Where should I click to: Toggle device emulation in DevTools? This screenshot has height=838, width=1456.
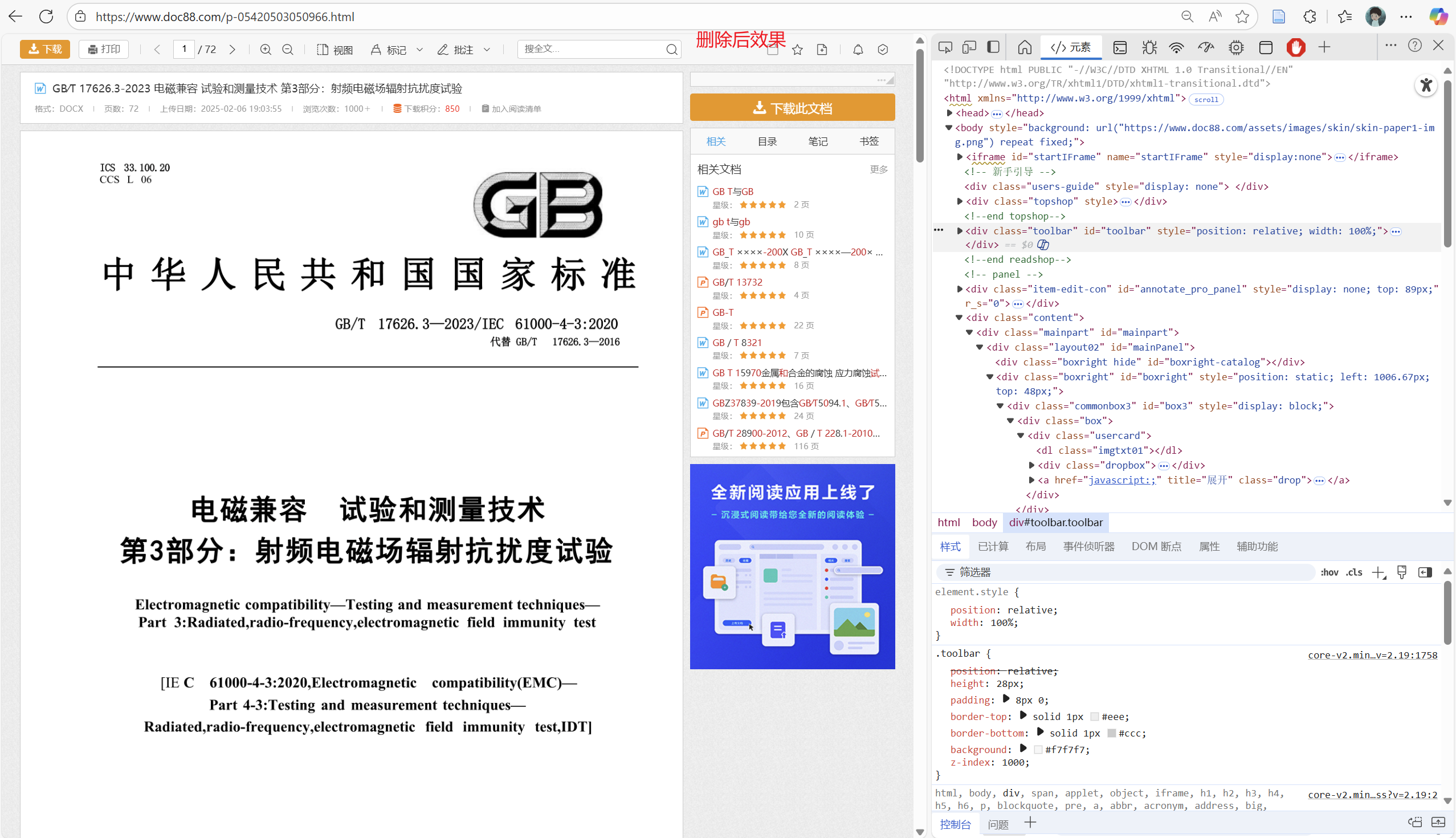969,47
